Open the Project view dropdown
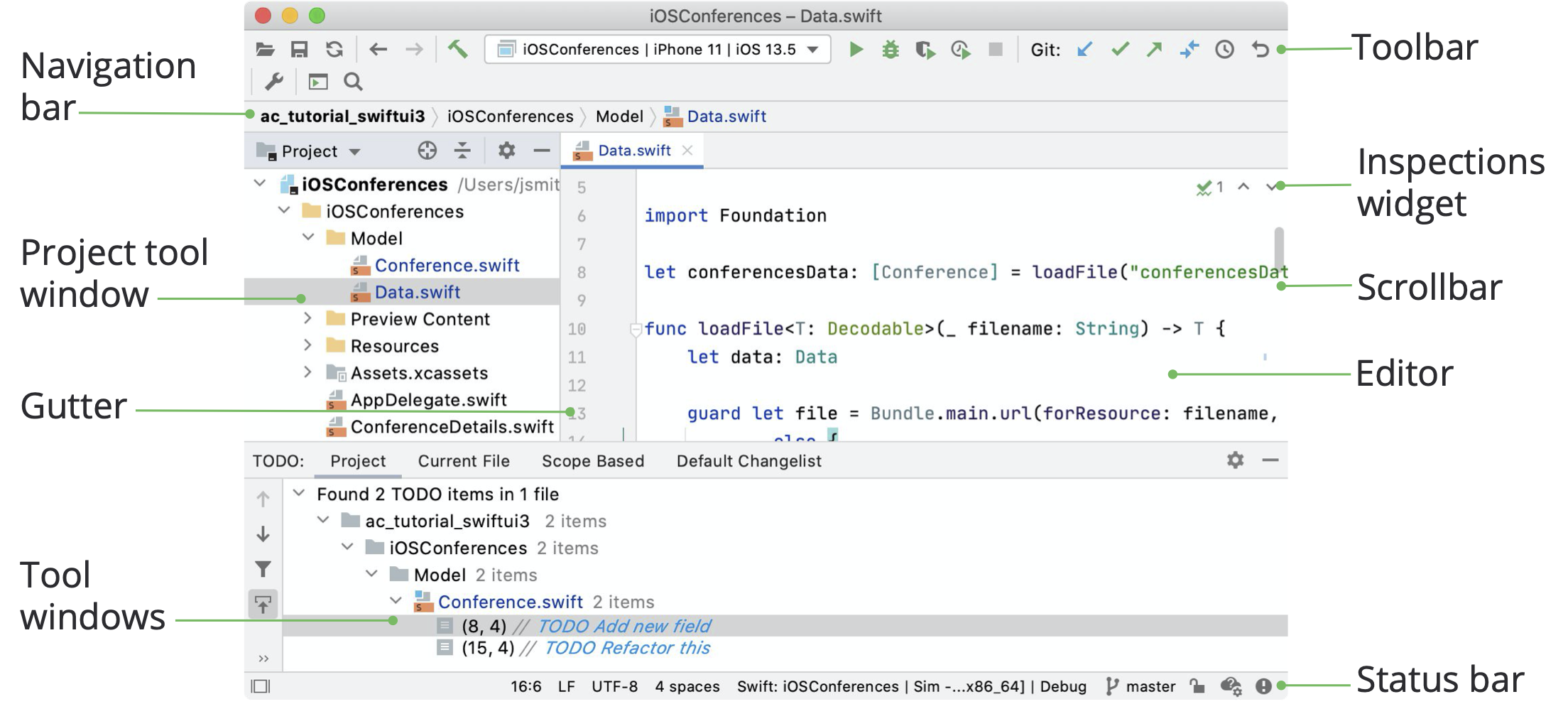 309,151
